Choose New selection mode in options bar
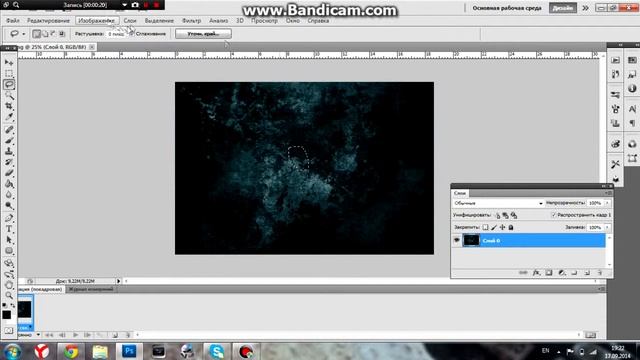This screenshot has width=640, height=360. [x=37, y=34]
